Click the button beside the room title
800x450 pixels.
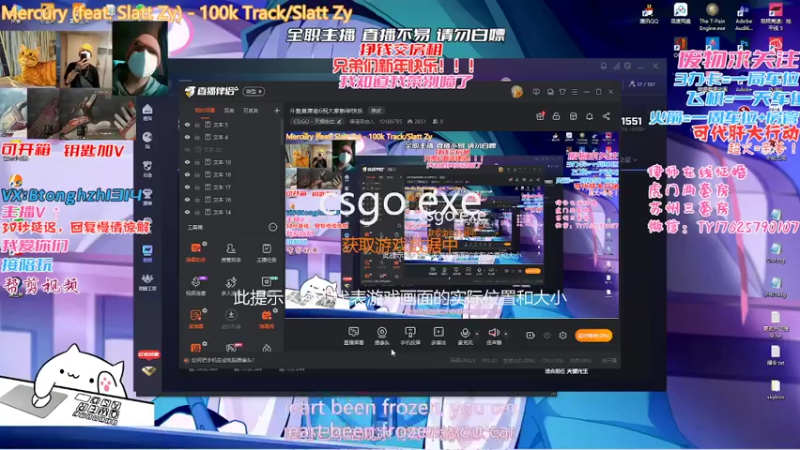coord(377,111)
